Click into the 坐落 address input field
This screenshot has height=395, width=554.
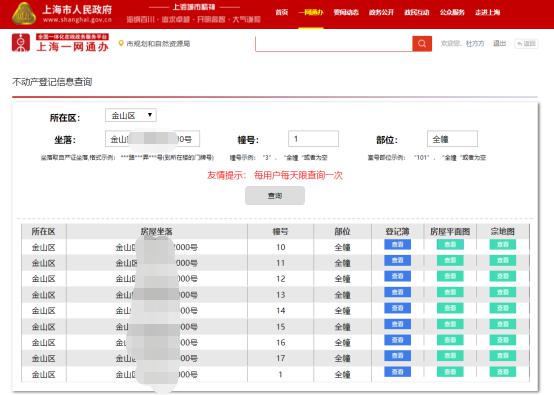tap(152, 139)
